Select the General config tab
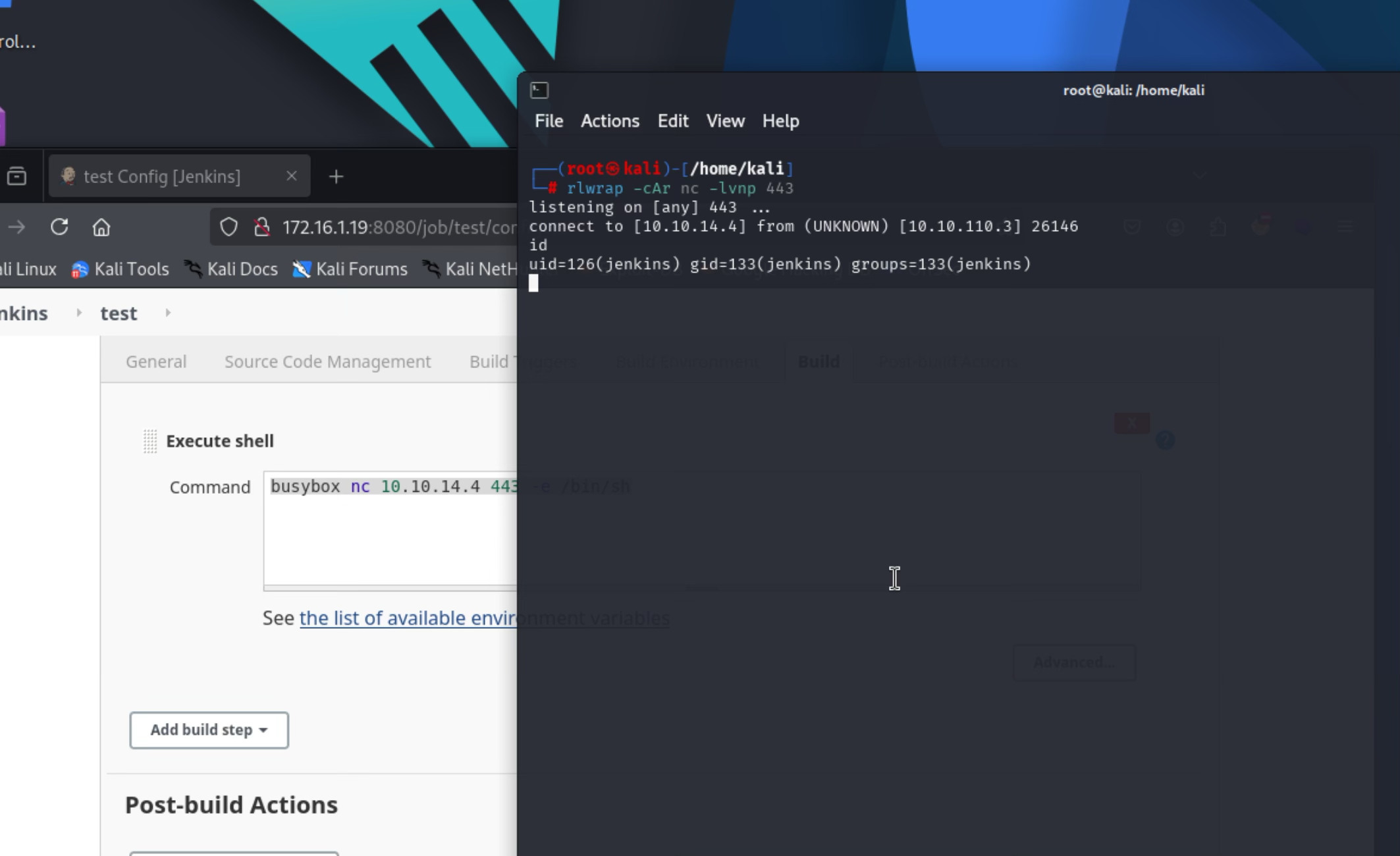The height and width of the screenshot is (856, 1400). pos(156,361)
